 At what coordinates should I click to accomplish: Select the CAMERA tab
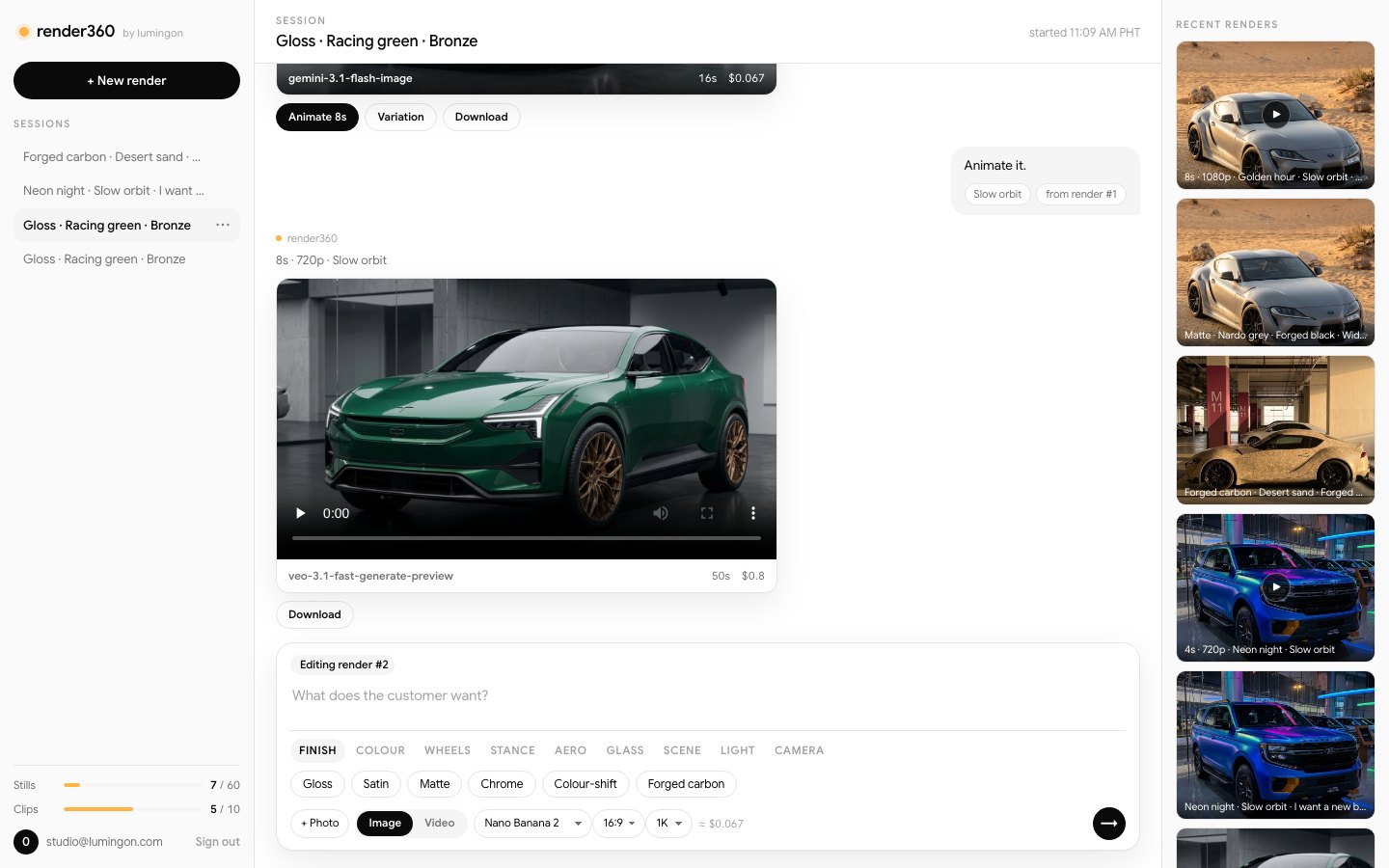coord(799,750)
